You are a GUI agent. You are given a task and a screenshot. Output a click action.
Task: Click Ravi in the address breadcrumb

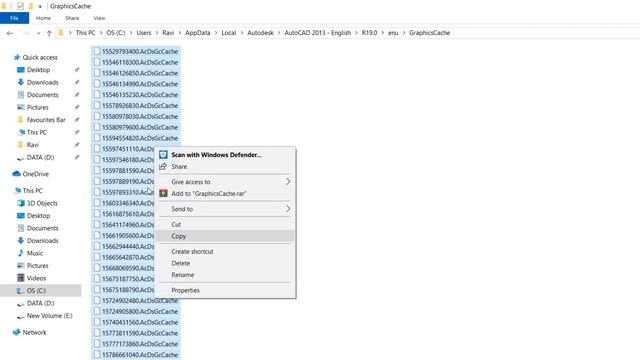(168, 33)
